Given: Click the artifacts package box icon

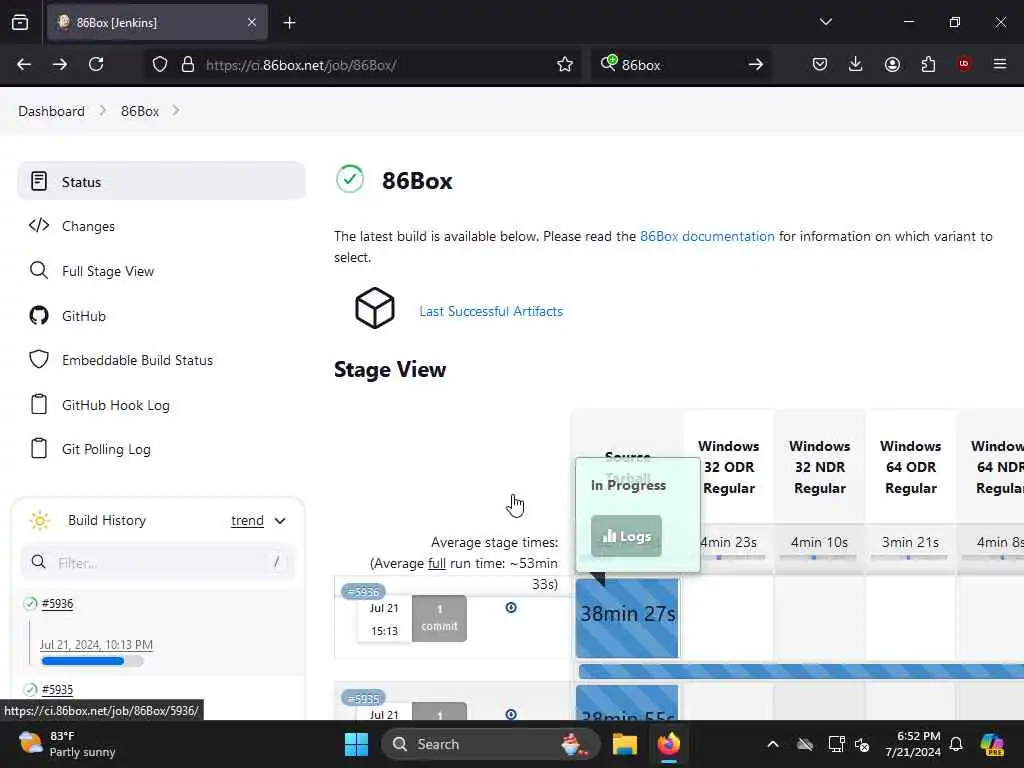Looking at the screenshot, I should pos(375,308).
